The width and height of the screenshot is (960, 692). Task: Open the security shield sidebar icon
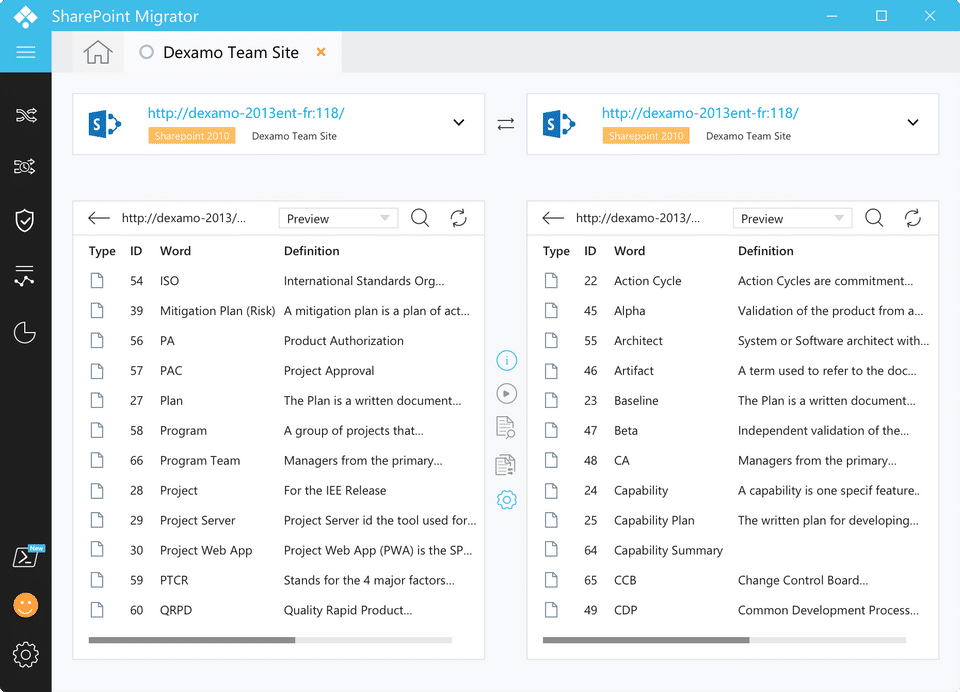25,220
